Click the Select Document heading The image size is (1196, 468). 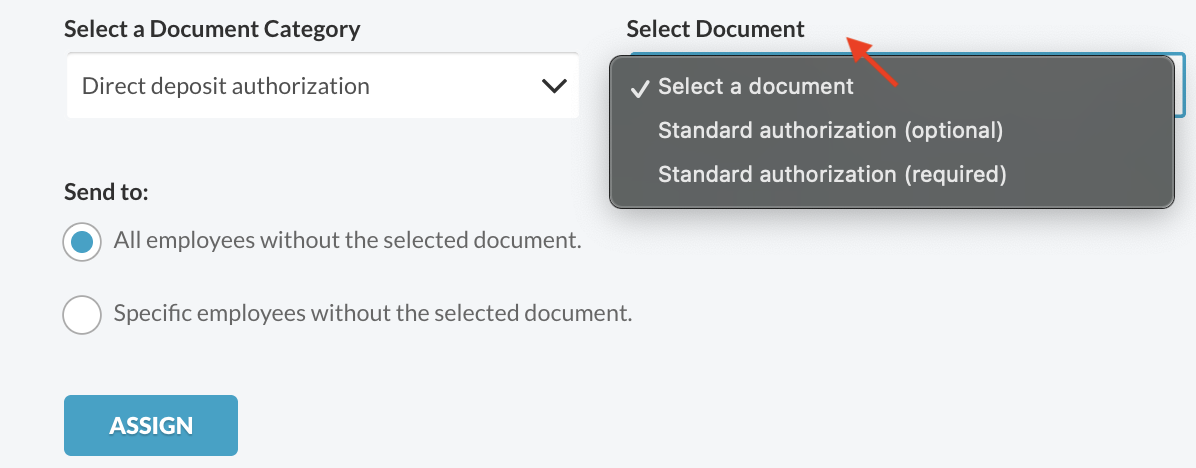(x=715, y=29)
